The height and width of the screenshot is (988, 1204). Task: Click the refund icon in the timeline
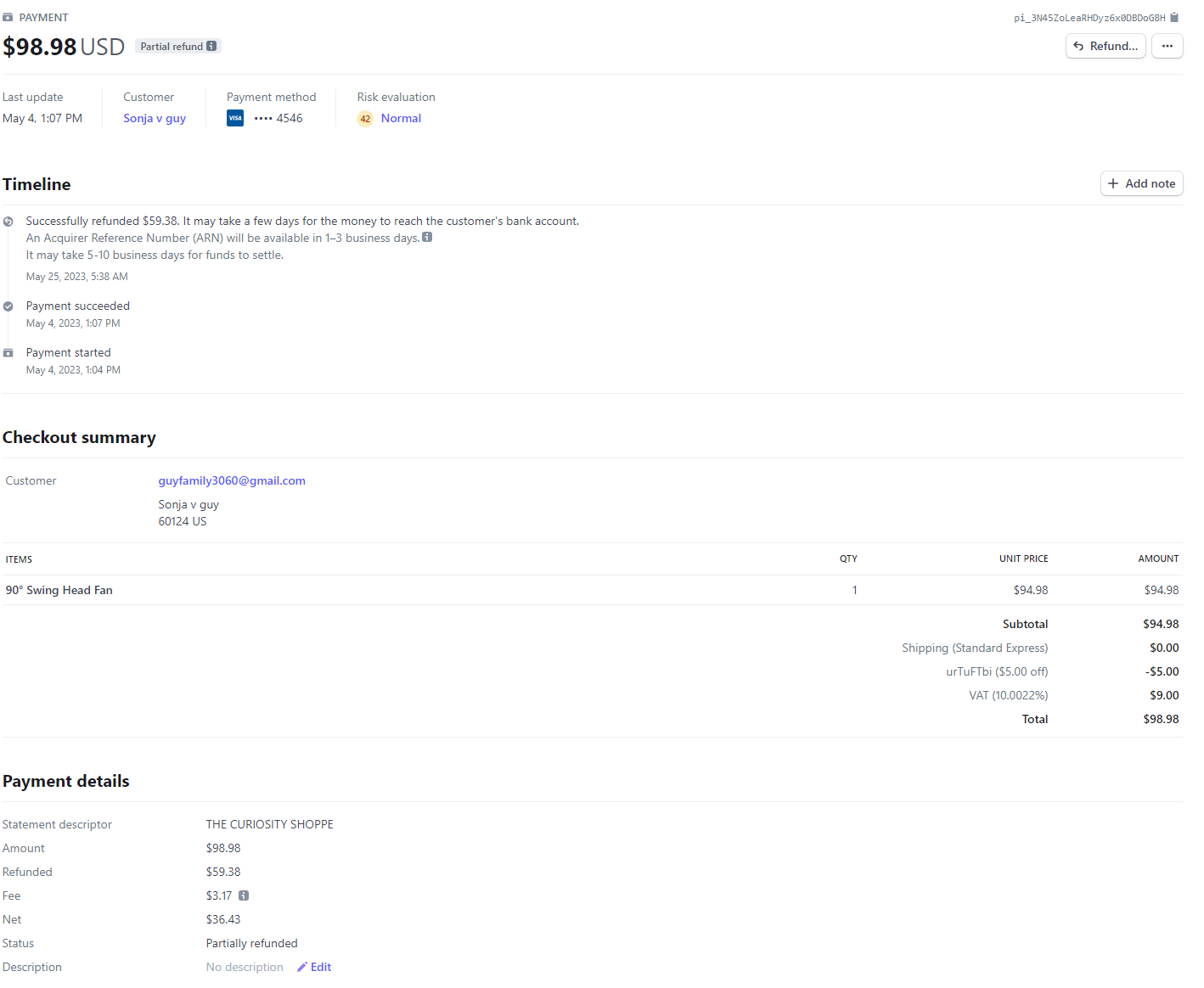point(8,222)
